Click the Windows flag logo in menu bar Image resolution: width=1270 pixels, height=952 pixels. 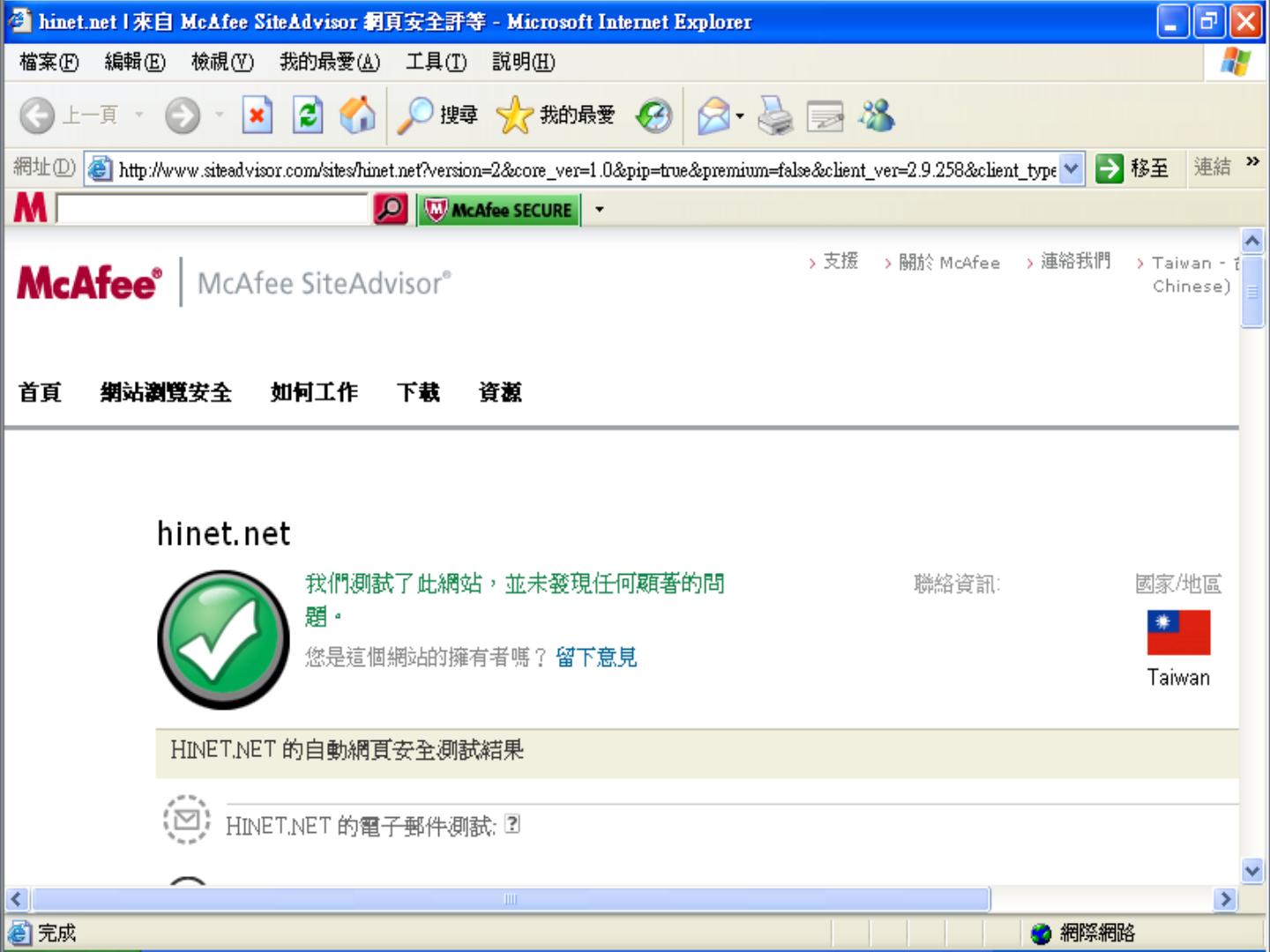[x=1236, y=62]
